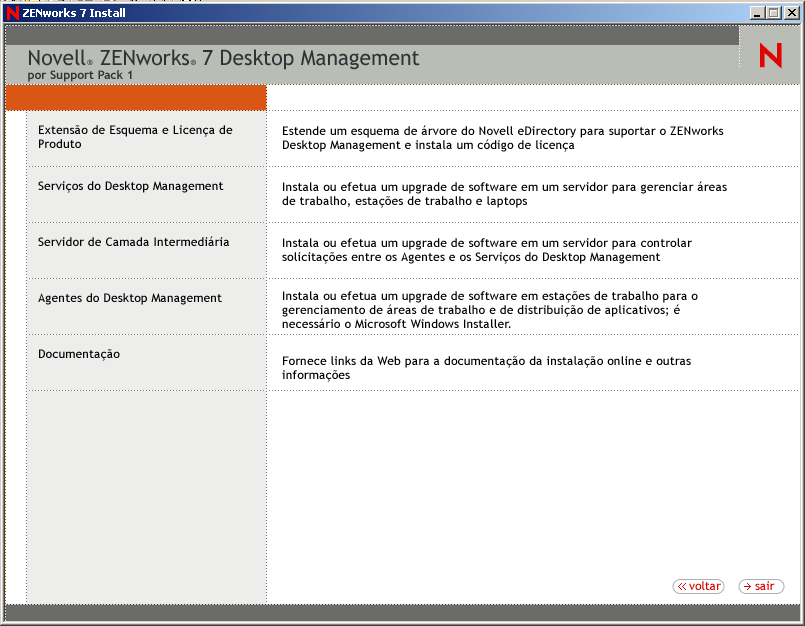Screen dimensions: 805x626
Task: Open Extensão de Esquema e Licença de Produto
Action: click(134, 136)
